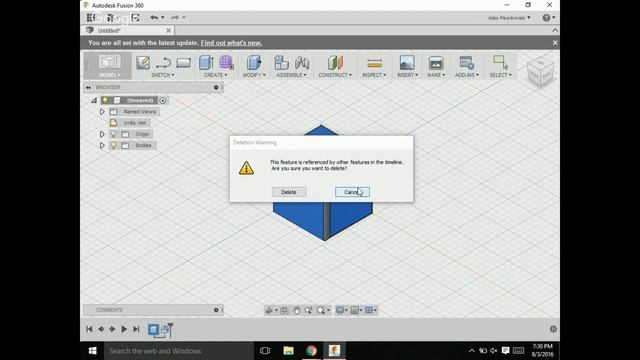Click the Make 3D print icon

(x=436, y=63)
